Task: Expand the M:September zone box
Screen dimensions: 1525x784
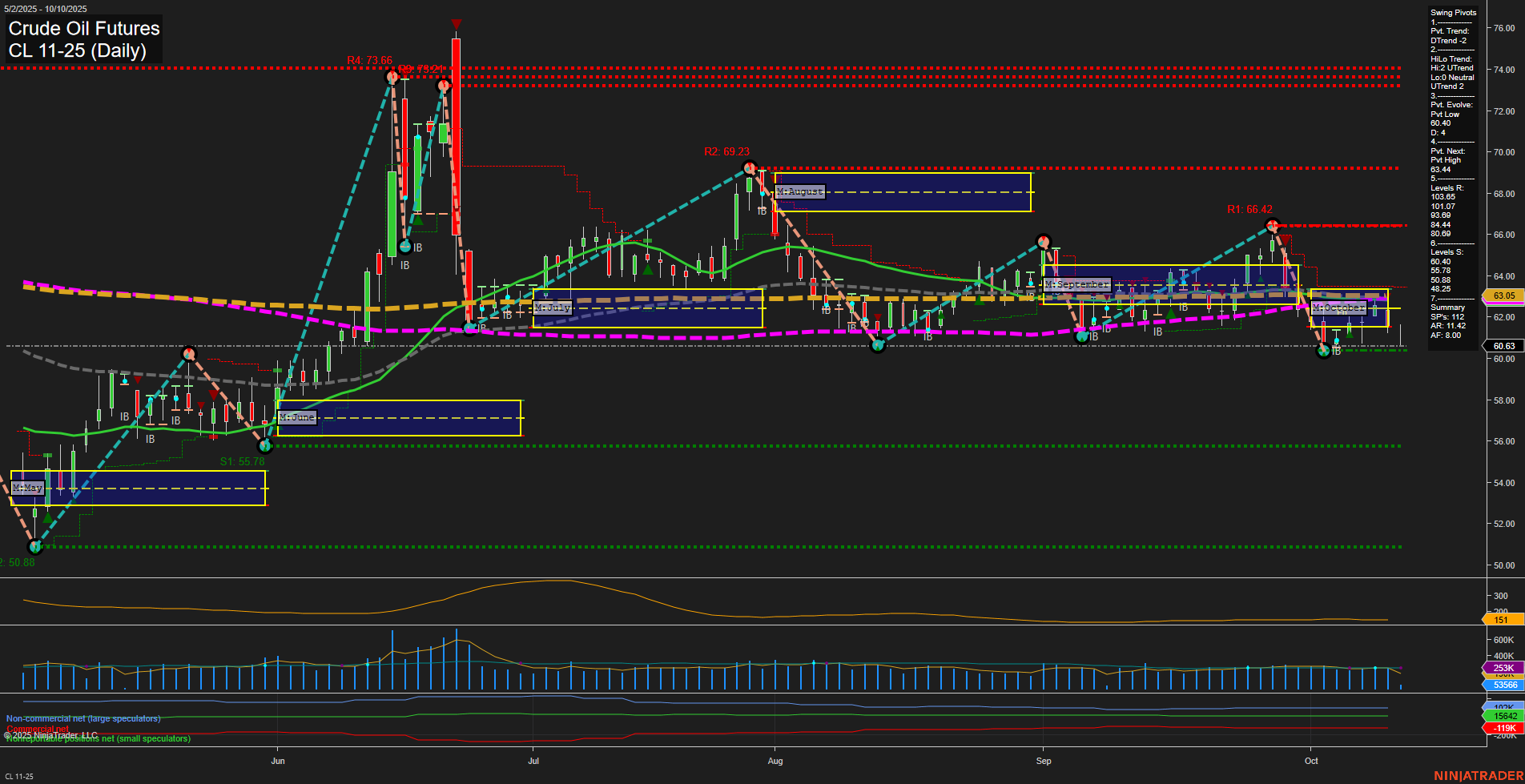Action: [x=1076, y=283]
